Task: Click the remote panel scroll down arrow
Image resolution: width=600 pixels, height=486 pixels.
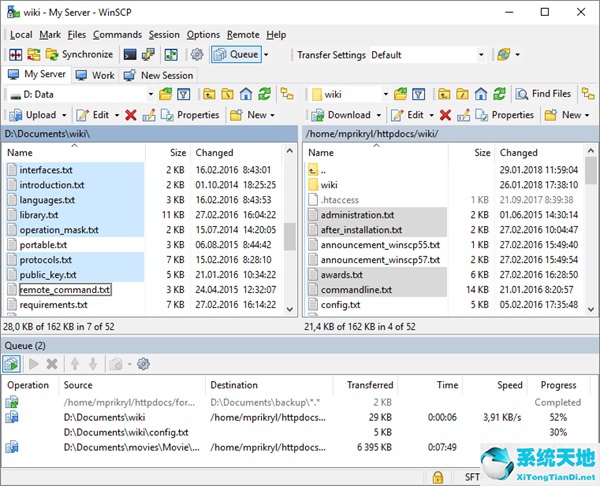Action: click(591, 309)
